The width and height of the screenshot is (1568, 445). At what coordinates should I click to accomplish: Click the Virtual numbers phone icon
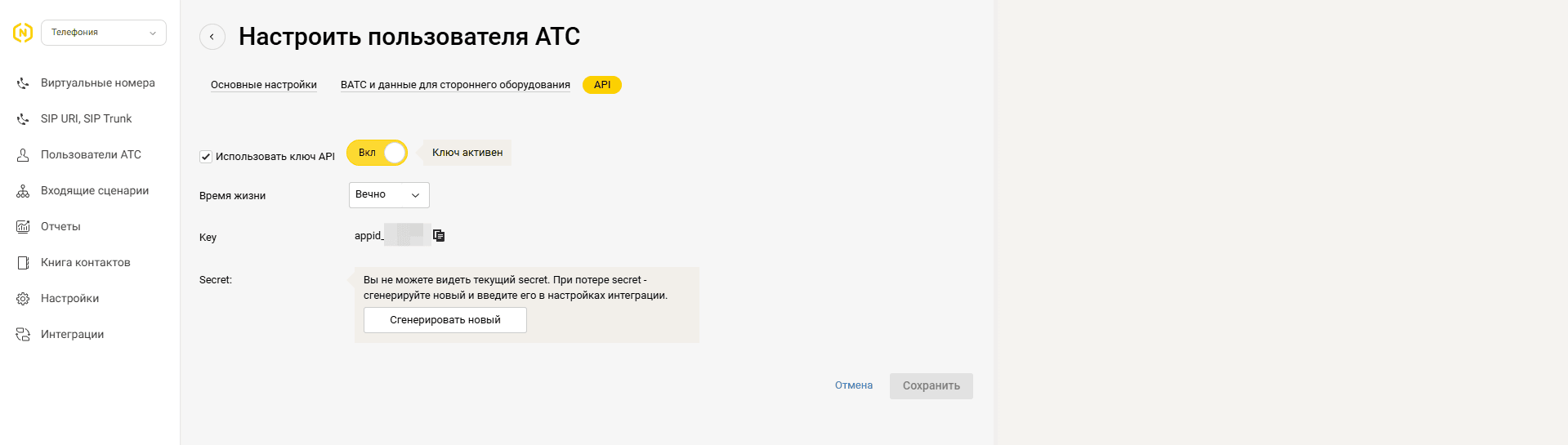click(23, 83)
